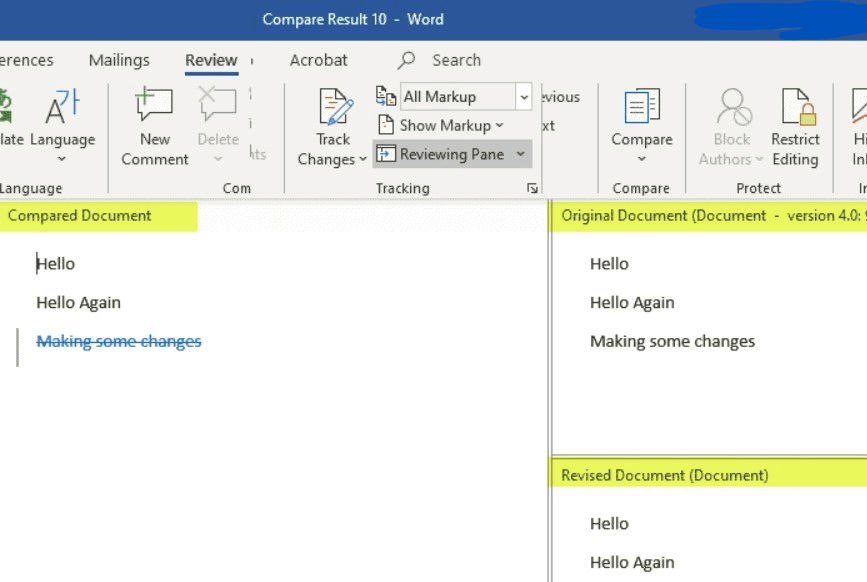Click 'Hello Again' in Original Document
Viewport: 867px width, 582px height.
click(x=632, y=302)
